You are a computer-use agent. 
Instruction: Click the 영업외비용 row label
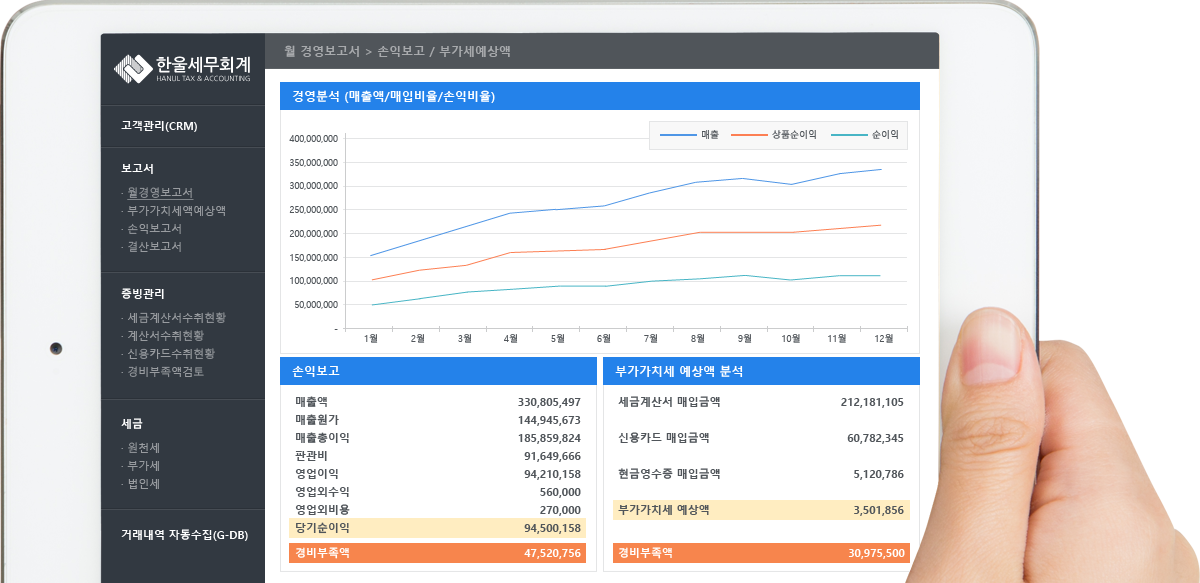pyautogui.click(x=322, y=510)
